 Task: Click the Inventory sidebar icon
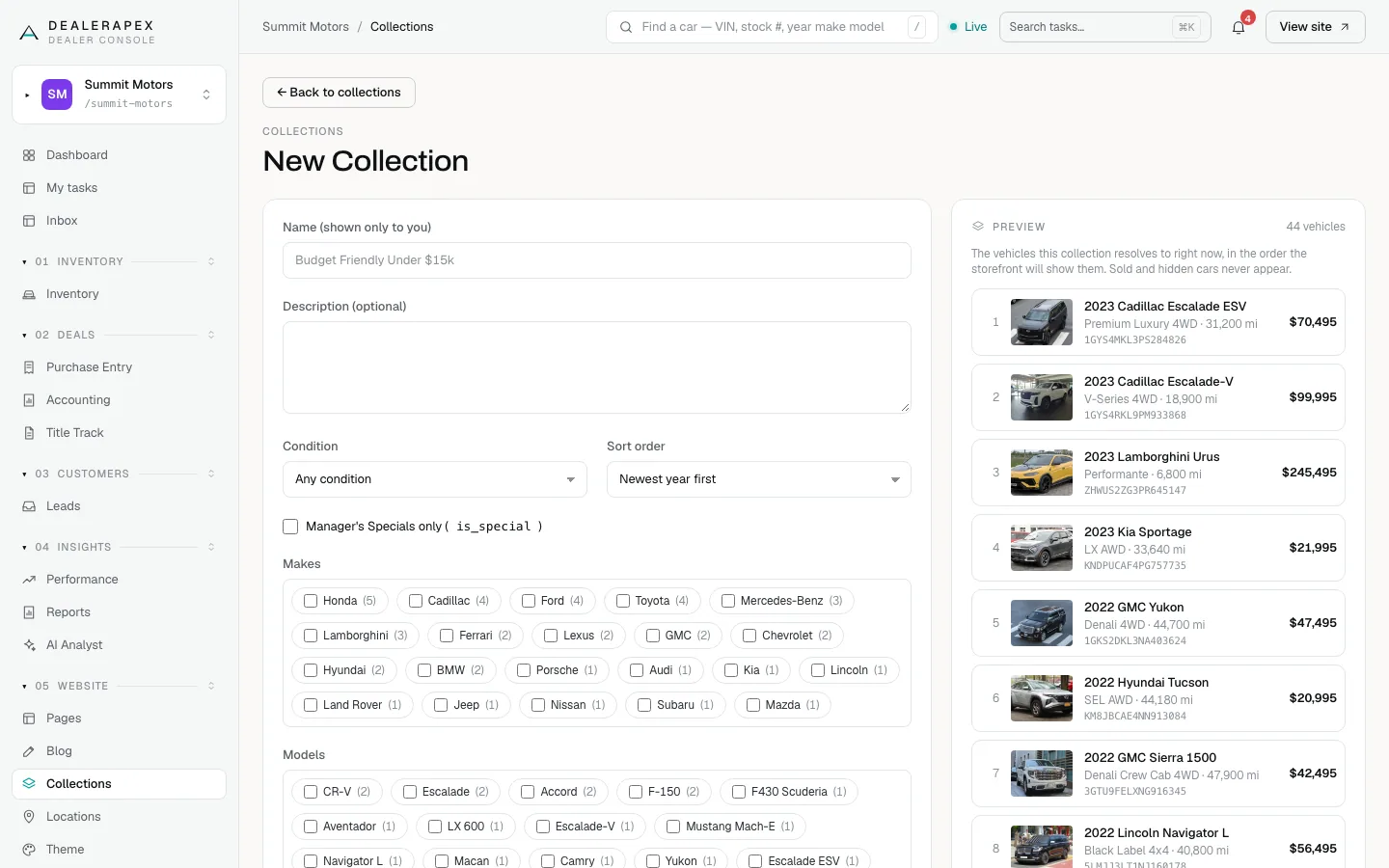pos(29,294)
